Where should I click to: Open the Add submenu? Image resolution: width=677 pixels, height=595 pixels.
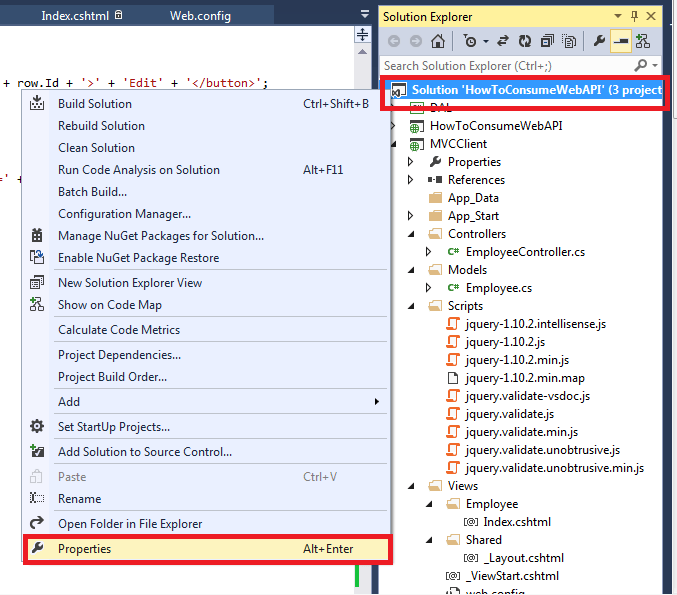point(206,402)
